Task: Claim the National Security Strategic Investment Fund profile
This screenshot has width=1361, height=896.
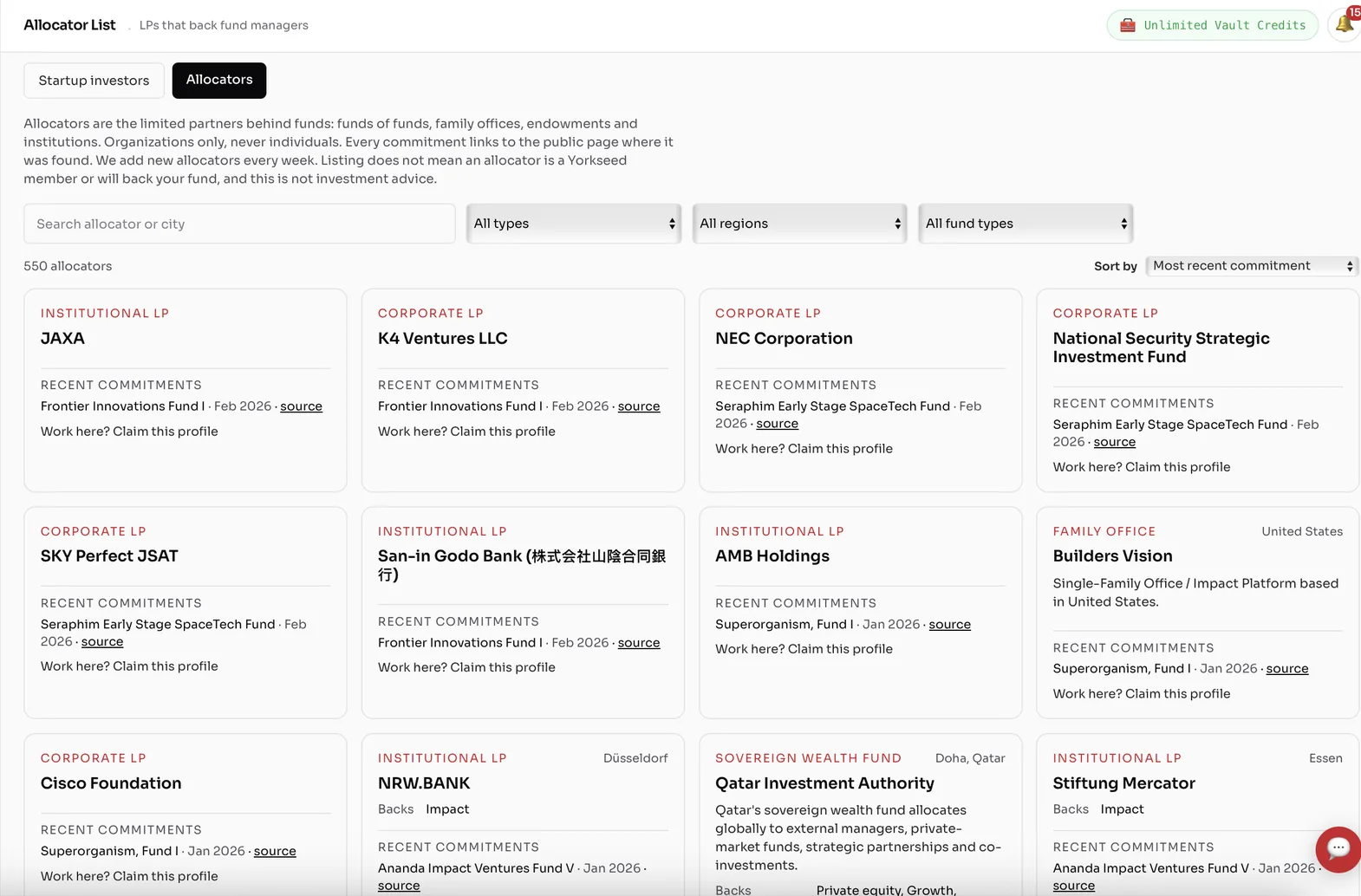Action: pos(1178,467)
